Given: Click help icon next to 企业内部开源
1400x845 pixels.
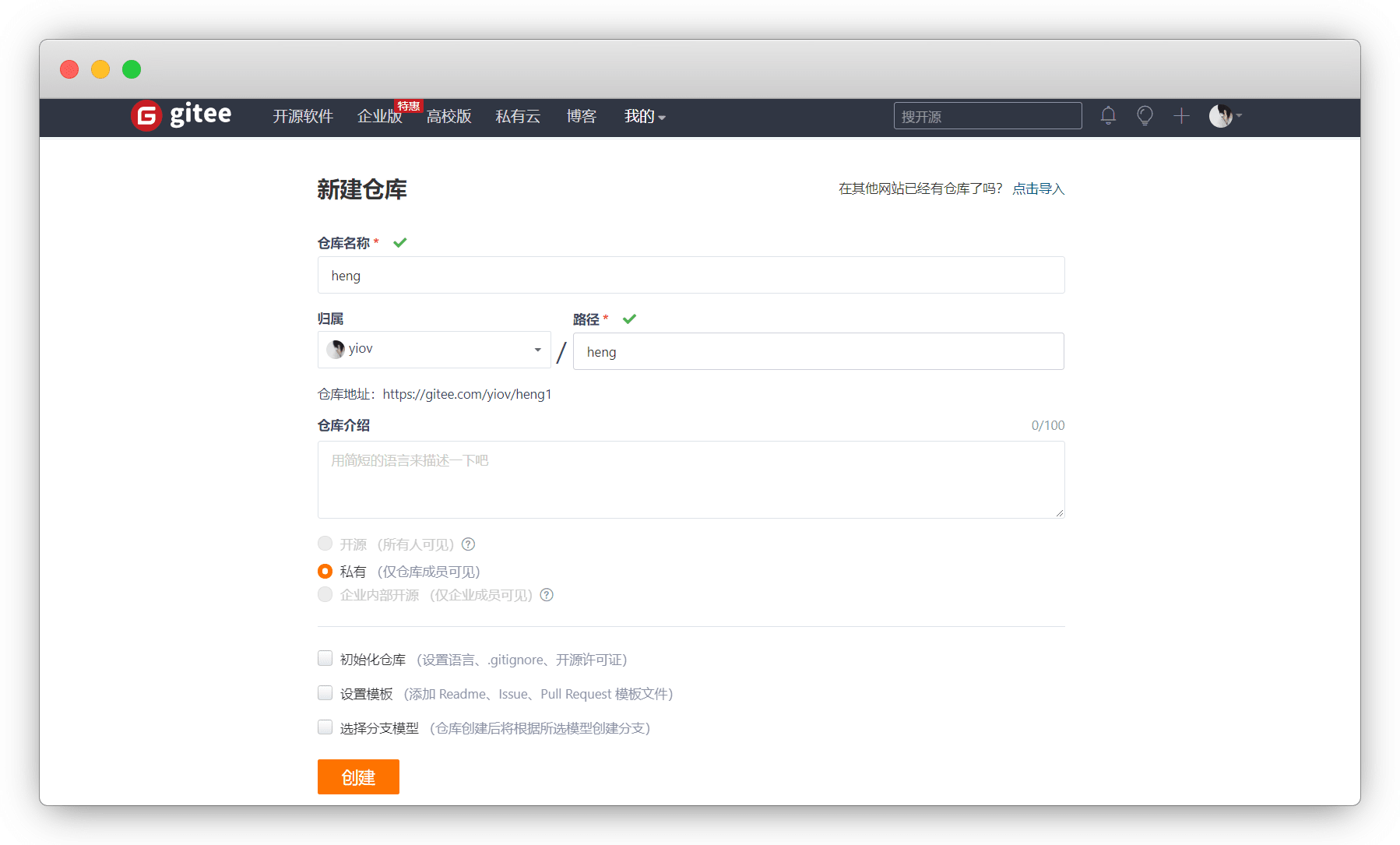Looking at the screenshot, I should click(x=547, y=595).
